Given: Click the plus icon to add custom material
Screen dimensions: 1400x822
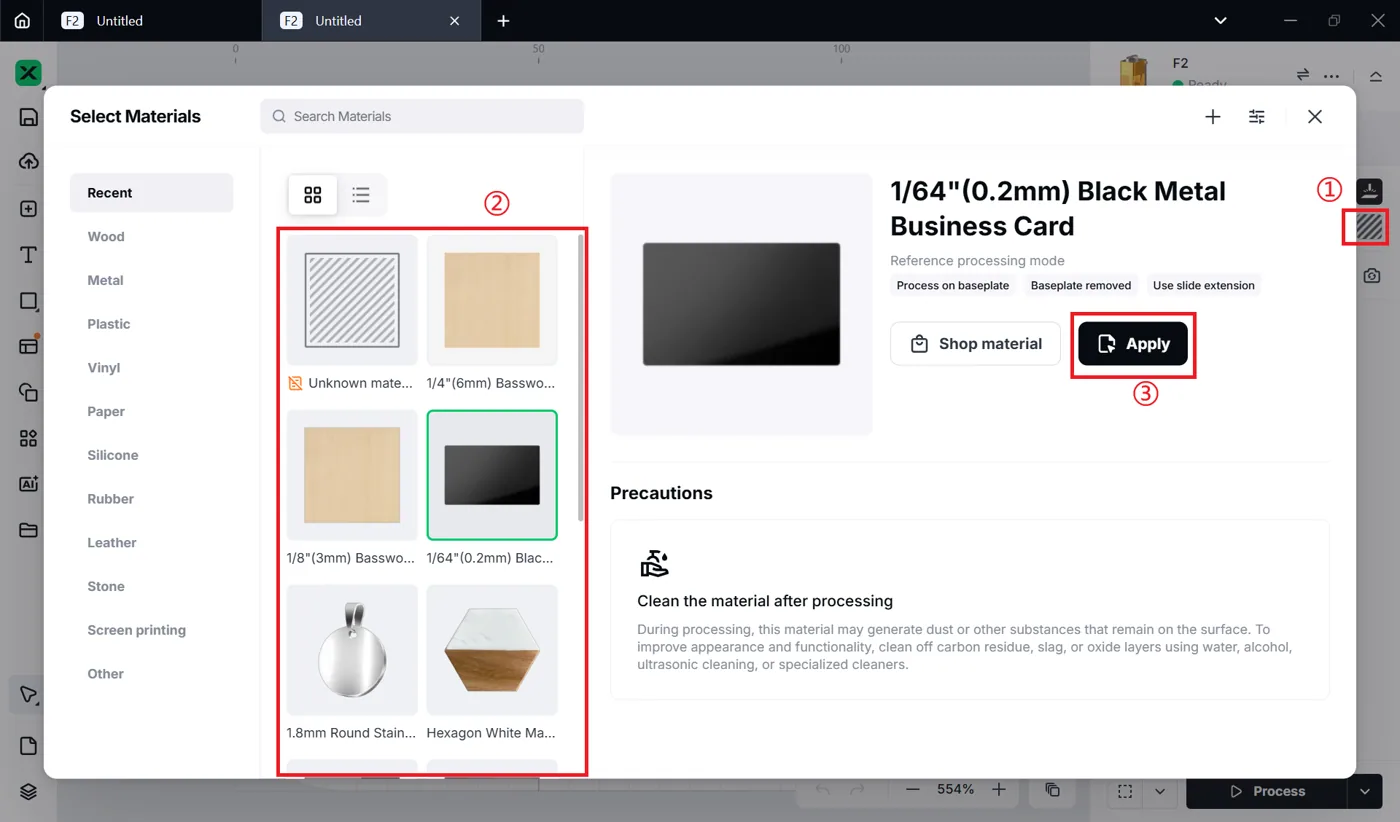Looking at the screenshot, I should 1213,117.
